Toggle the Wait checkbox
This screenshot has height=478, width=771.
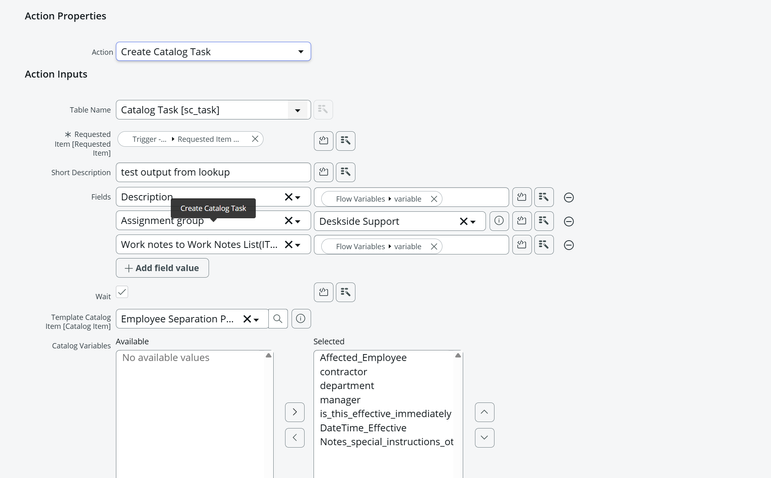click(x=122, y=292)
